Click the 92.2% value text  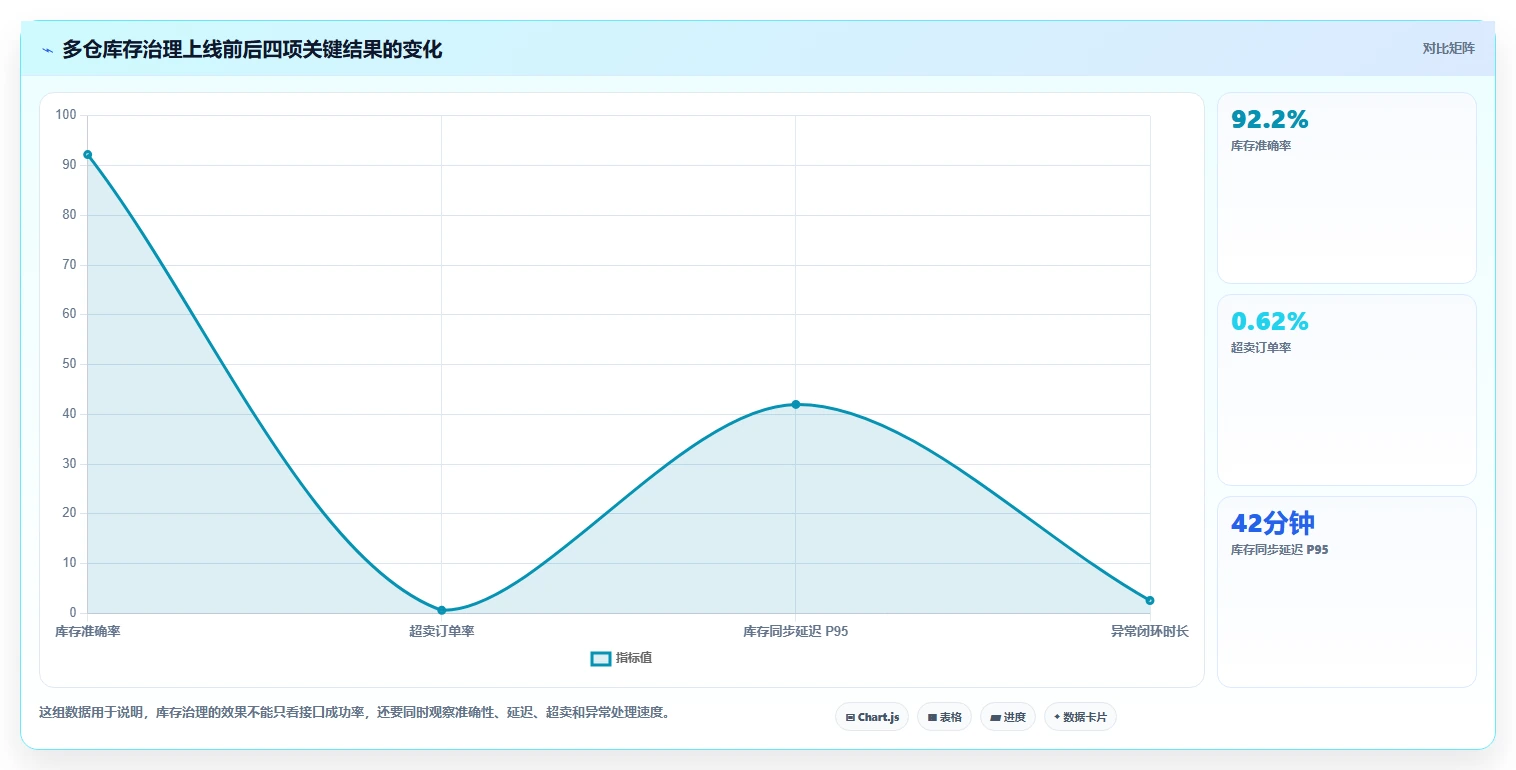click(1270, 119)
